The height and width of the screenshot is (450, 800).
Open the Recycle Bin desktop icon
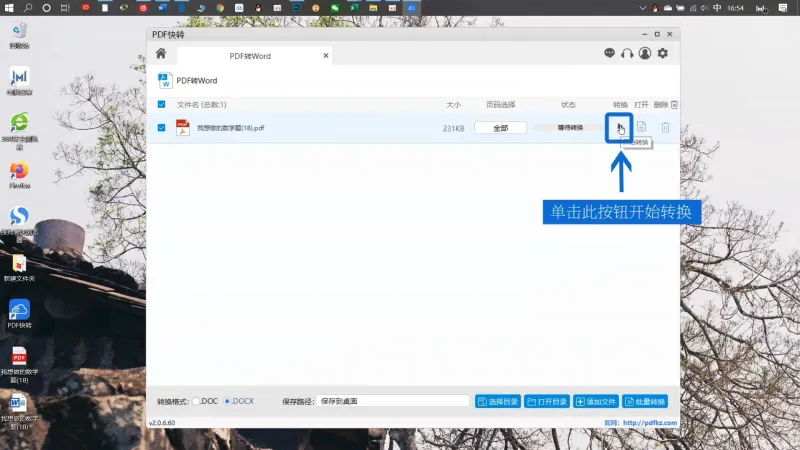pos(19,35)
